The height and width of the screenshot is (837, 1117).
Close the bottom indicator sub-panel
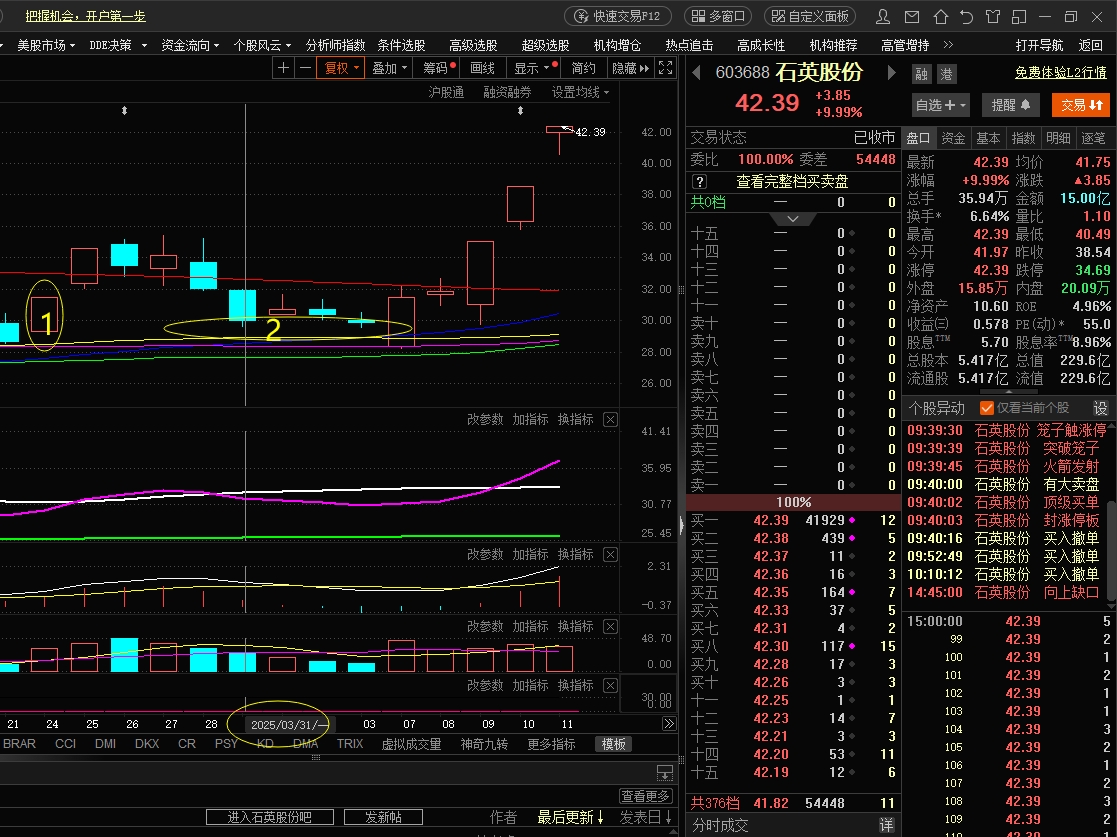611,685
